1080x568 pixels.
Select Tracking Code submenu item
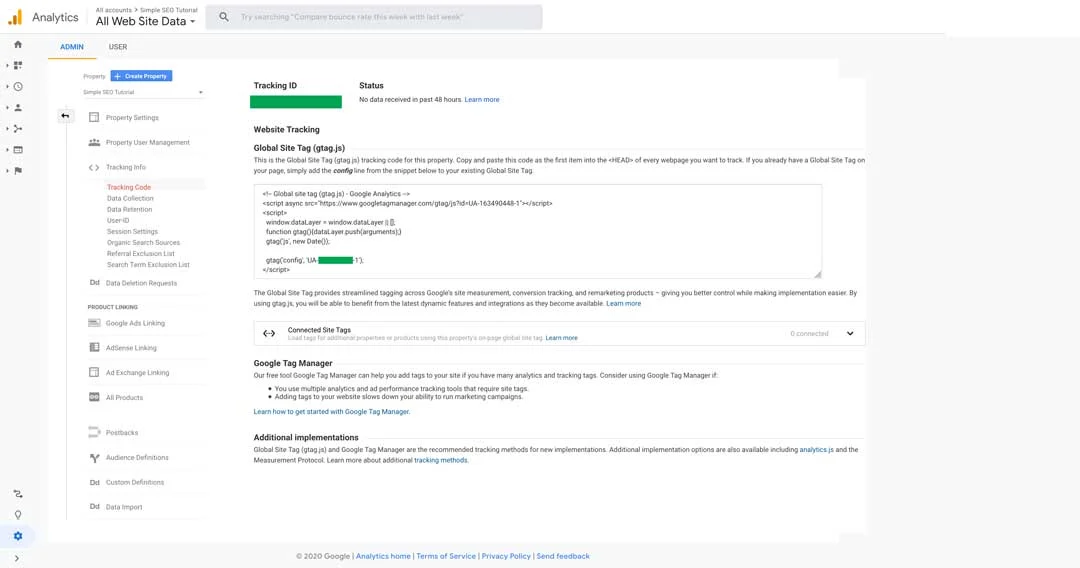click(x=129, y=187)
